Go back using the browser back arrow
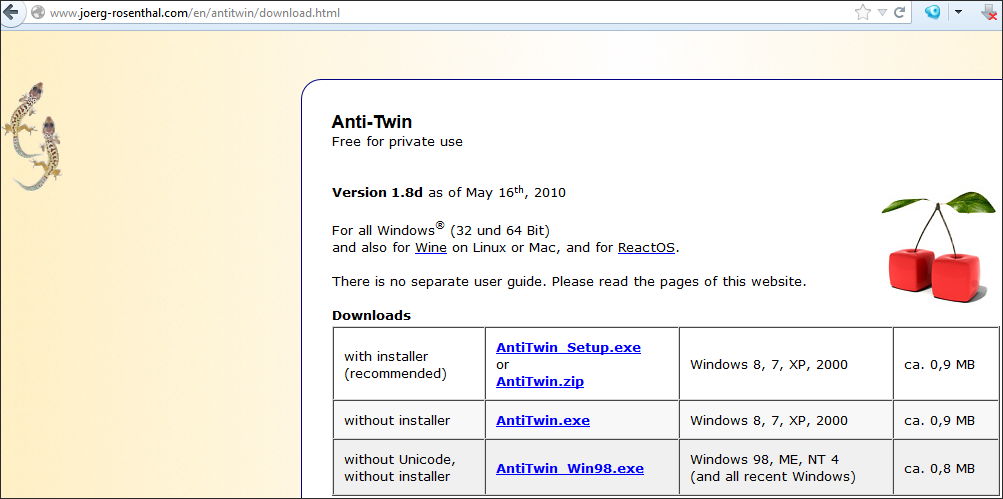Screen dimensions: 1003x499 point(10,12)
